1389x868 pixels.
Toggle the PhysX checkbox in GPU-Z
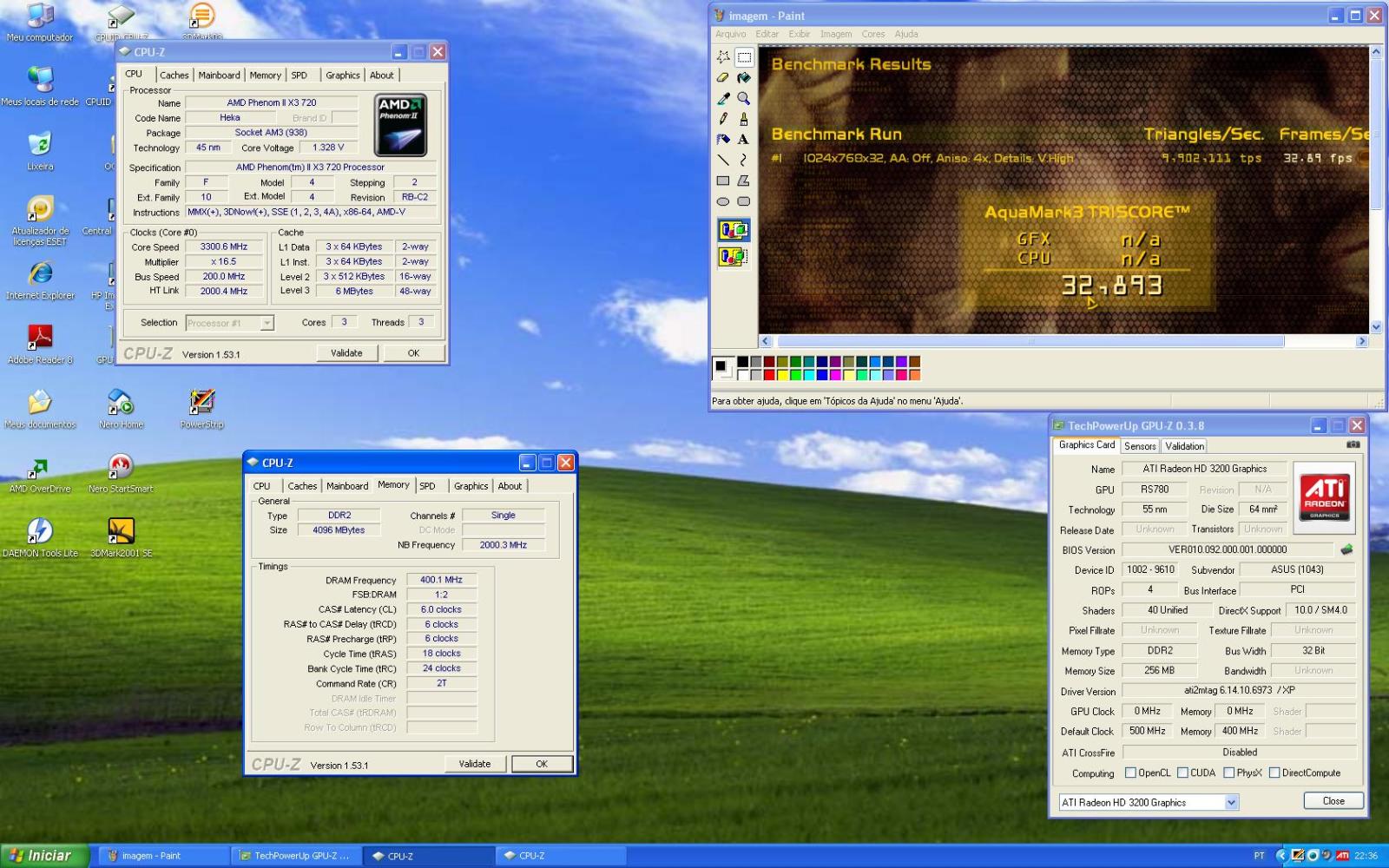1228,773
